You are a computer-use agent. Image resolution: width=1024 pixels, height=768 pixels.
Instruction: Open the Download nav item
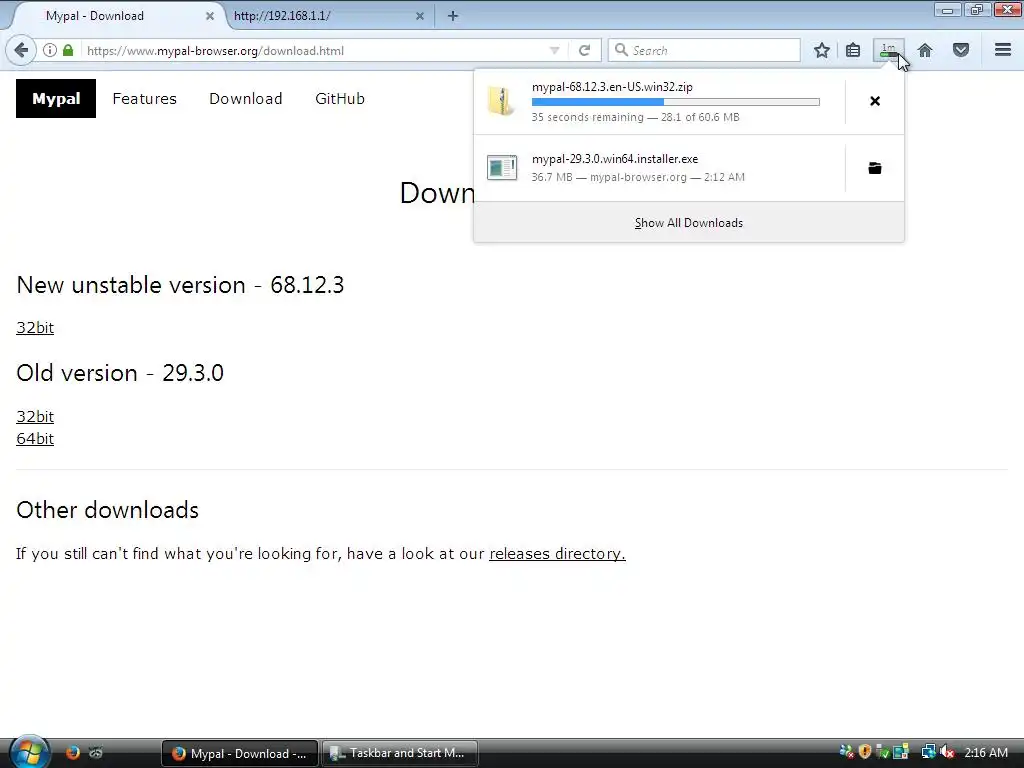[x=246, y=99]
